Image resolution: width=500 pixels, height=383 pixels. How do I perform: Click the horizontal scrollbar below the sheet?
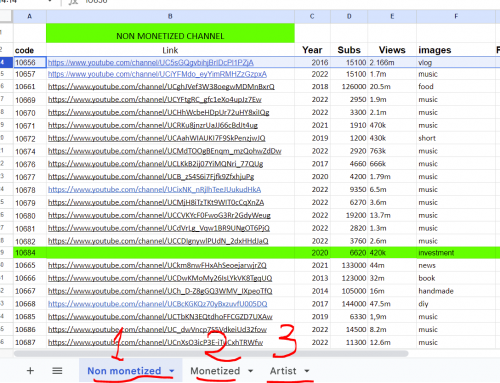pos(211,353)
